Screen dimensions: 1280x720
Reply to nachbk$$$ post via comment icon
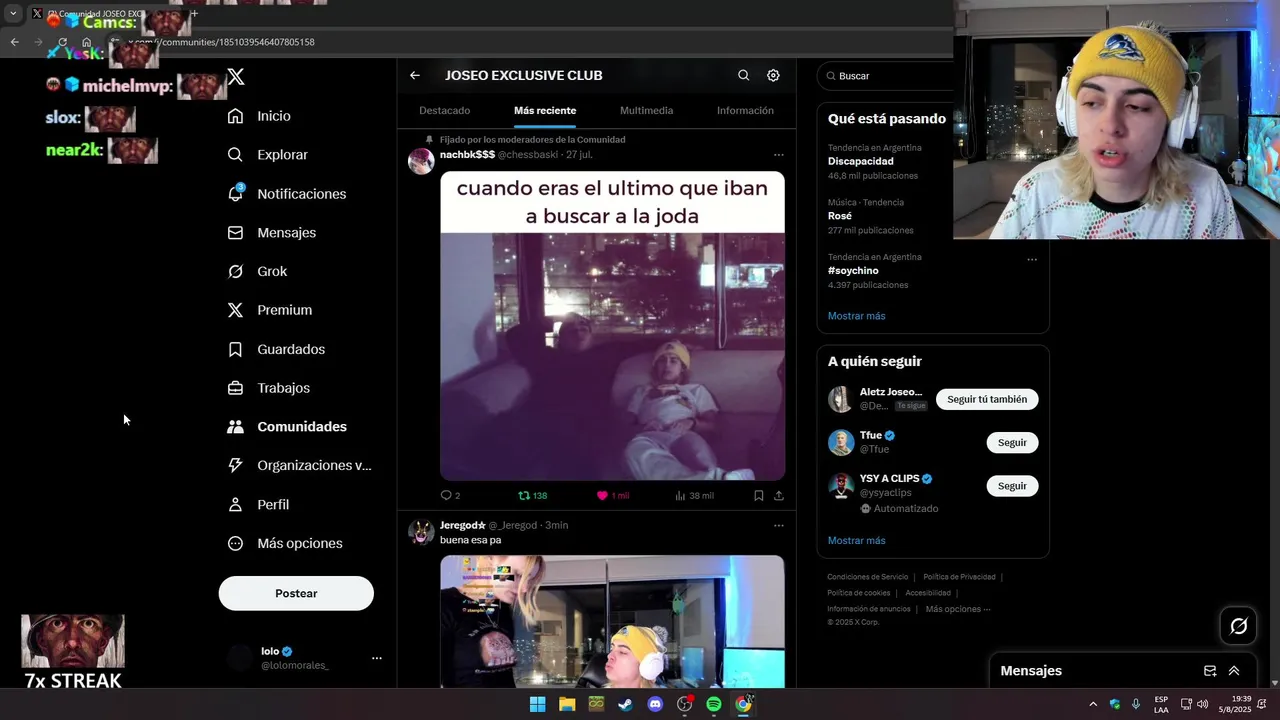446,496
